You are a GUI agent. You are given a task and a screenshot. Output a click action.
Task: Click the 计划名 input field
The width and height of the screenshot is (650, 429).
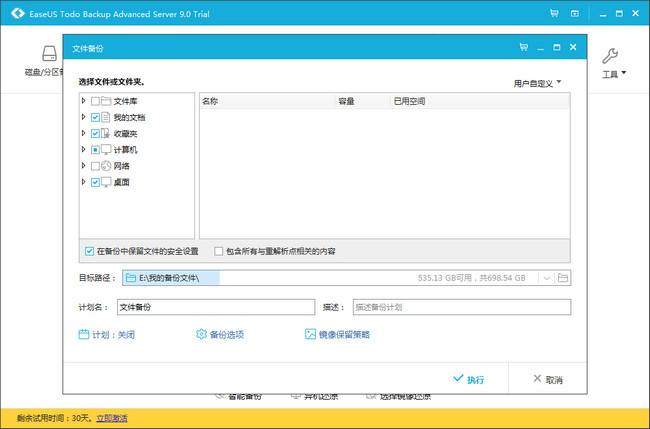(x=216, y=307)
